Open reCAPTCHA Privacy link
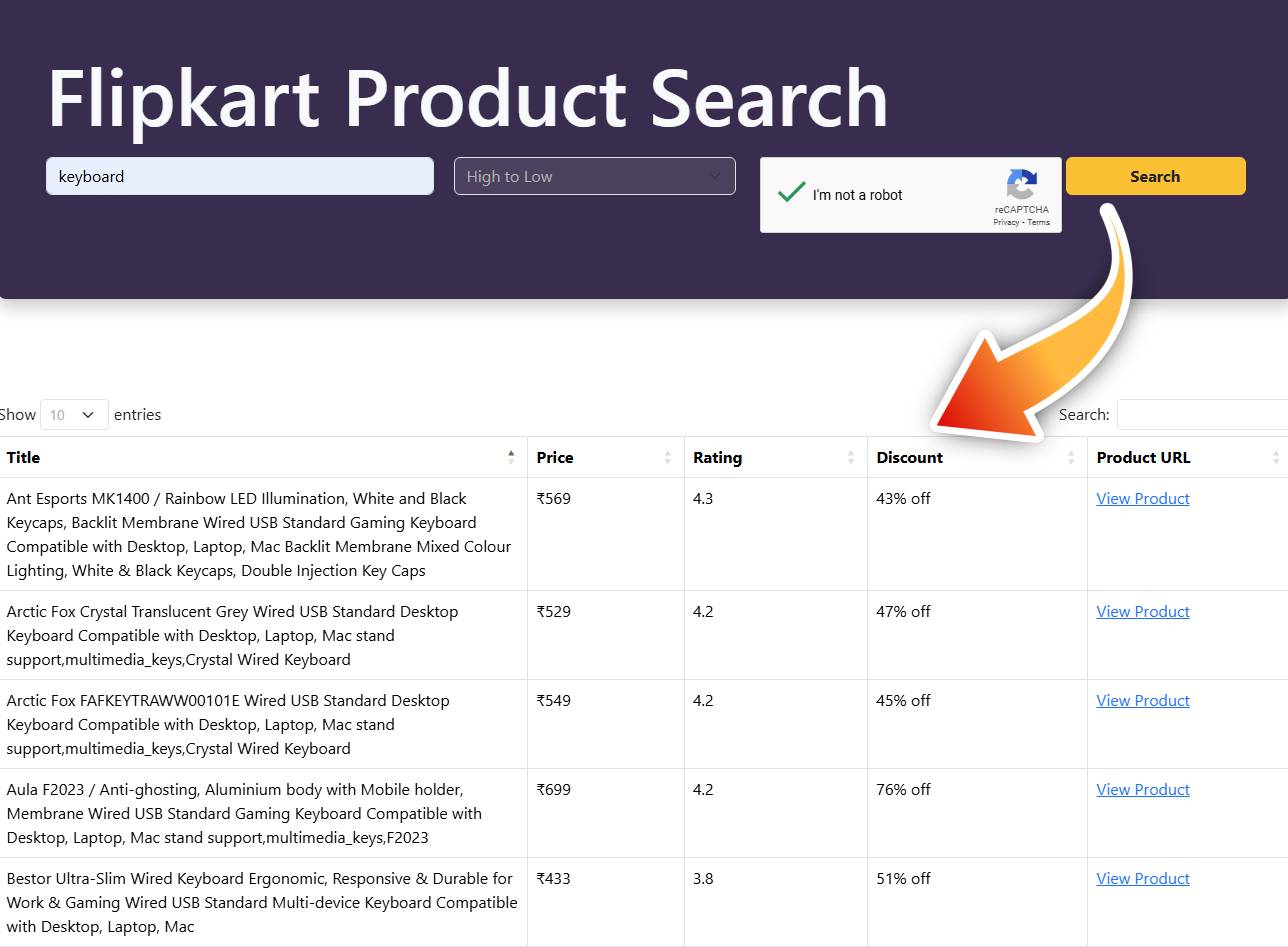This screenshot has height=947, width=1288. 1006,222
